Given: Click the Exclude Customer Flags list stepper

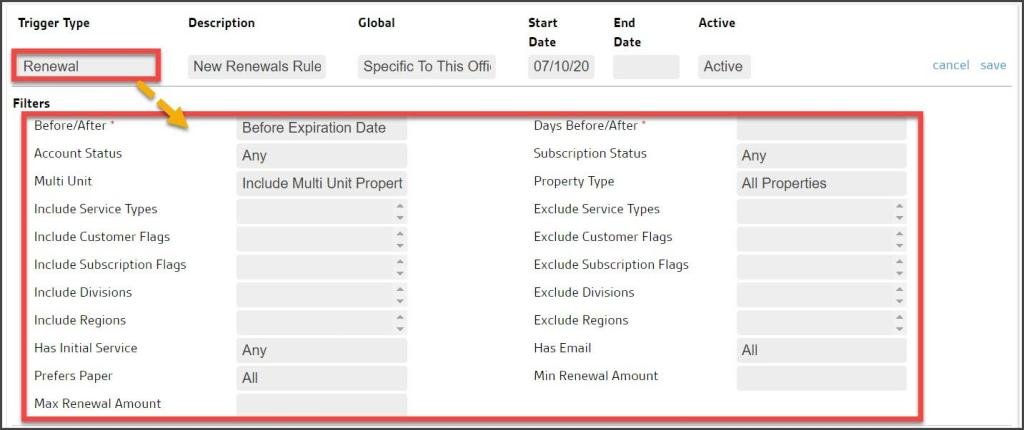Looking at the screenshot, I should click(900, 239).
